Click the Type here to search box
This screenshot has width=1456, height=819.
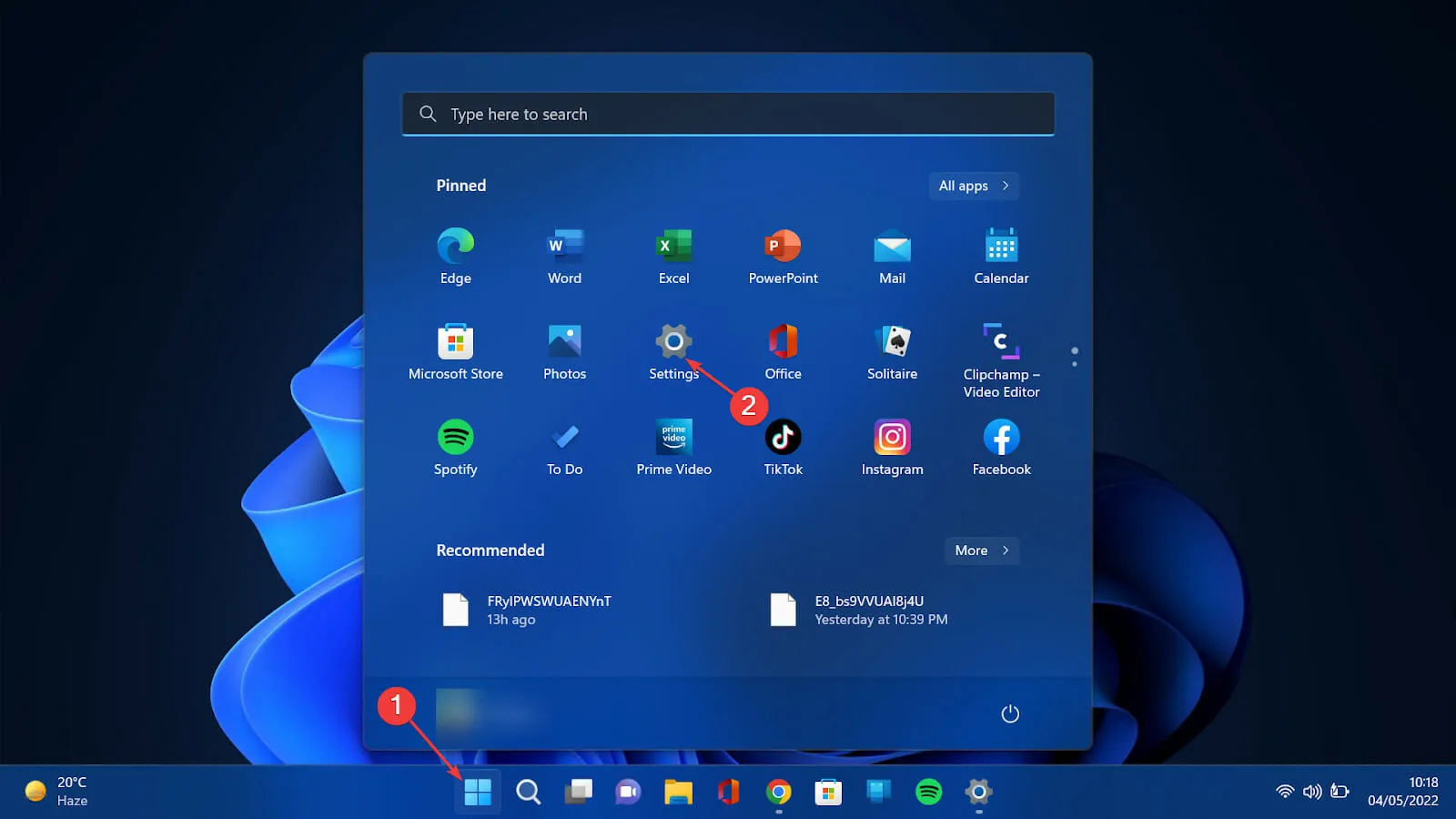728,115
